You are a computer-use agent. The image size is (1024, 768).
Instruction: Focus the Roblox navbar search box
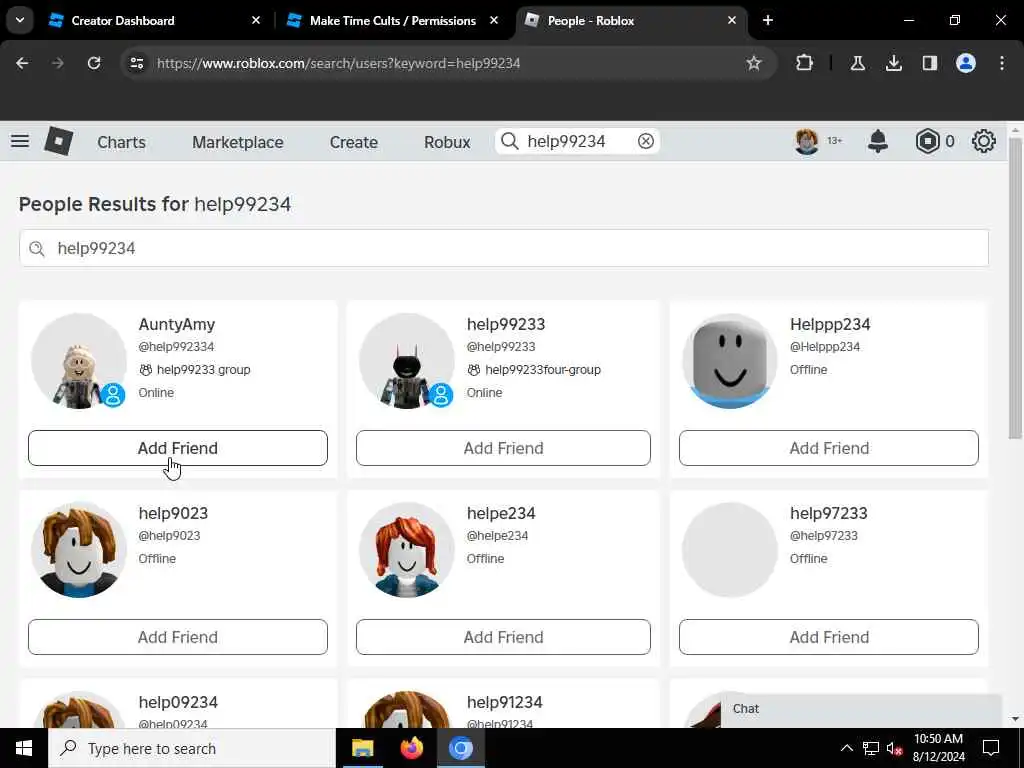pos(577,141)
